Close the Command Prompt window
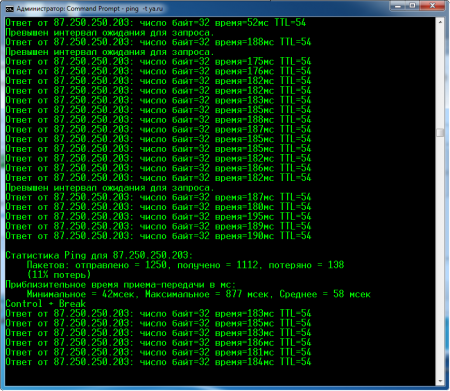This screenshot has width=450, height=391. 432,6
